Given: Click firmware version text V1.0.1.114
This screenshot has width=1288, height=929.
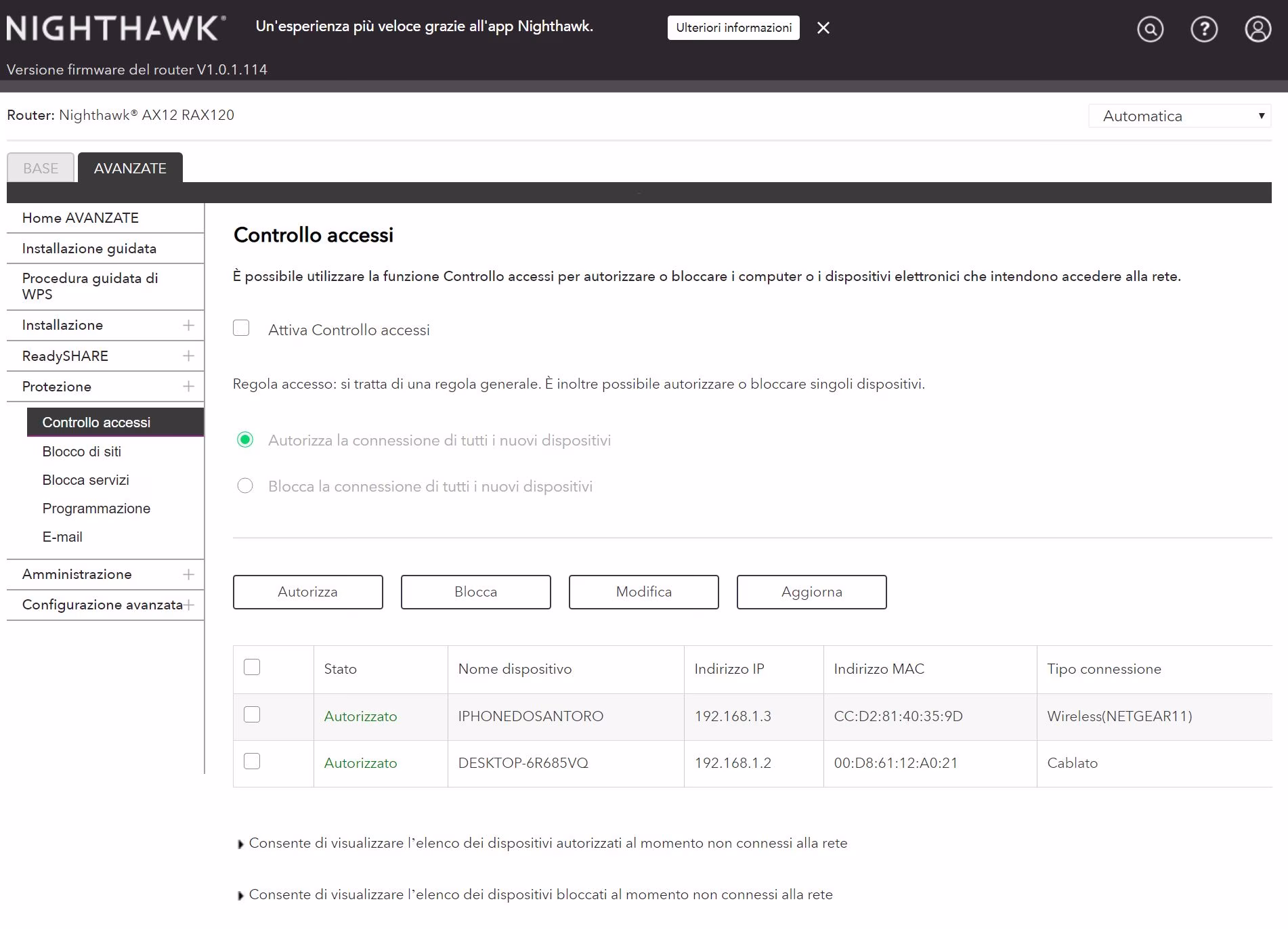Looking at the screenshot, I should pyautogui.click(x=232, y=70).
